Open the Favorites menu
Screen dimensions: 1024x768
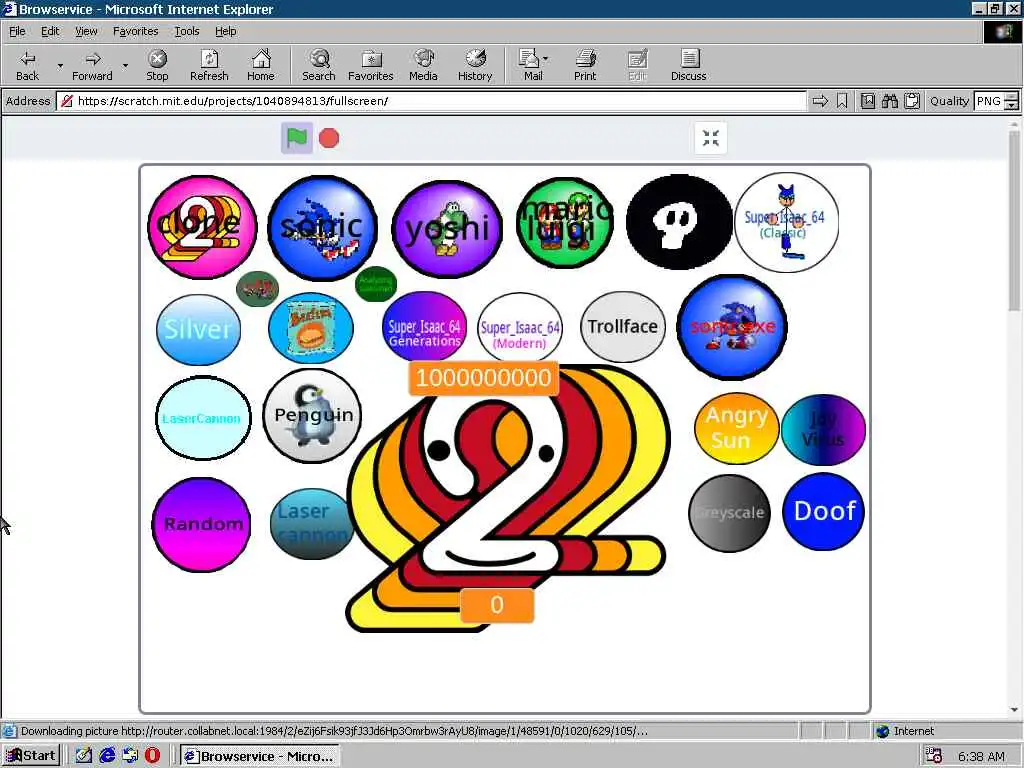[136, 31]
